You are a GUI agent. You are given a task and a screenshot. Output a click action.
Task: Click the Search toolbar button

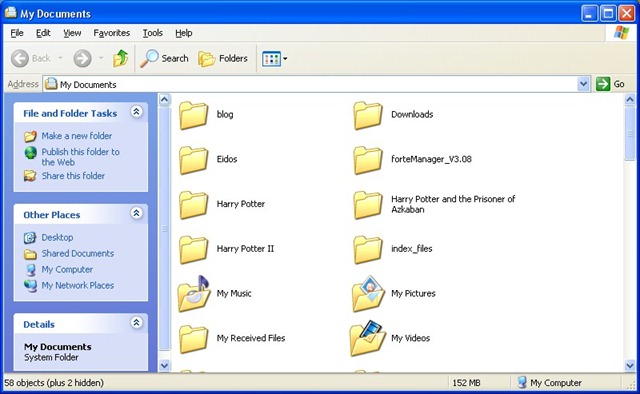click(x=164, y=58)
